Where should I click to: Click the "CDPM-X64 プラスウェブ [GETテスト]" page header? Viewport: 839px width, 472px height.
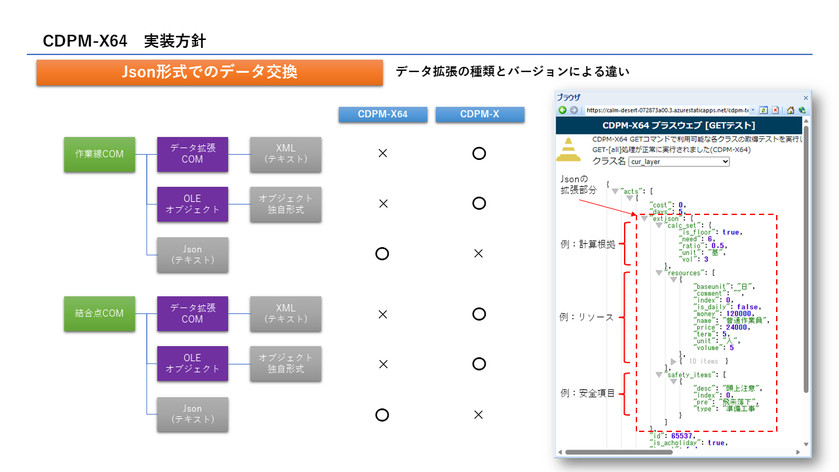678,125
